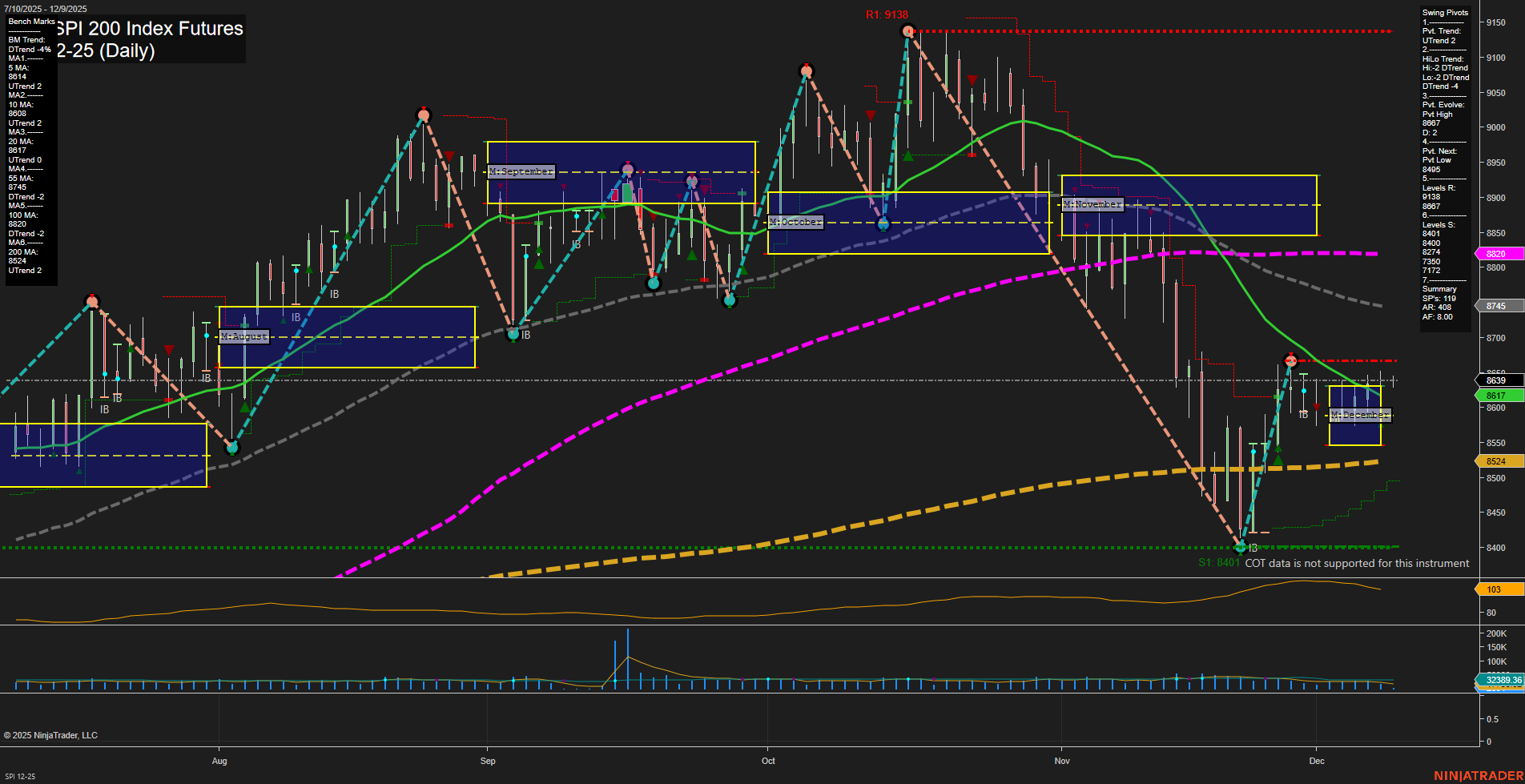The height and width of the screenshot is (784, 1525).
Task: Click the orange 103 indicator value tag
Action: 1495,589
